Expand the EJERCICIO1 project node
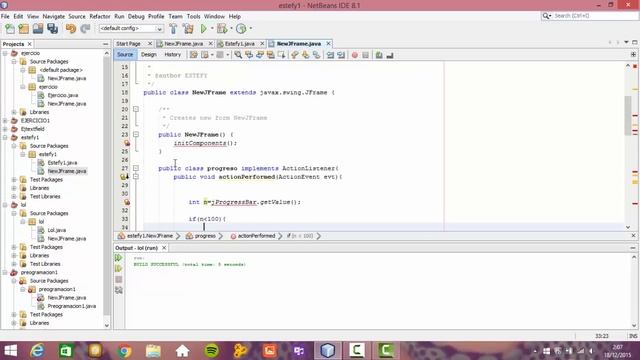Screen dimensions: 640x360 tap(5, 120)
